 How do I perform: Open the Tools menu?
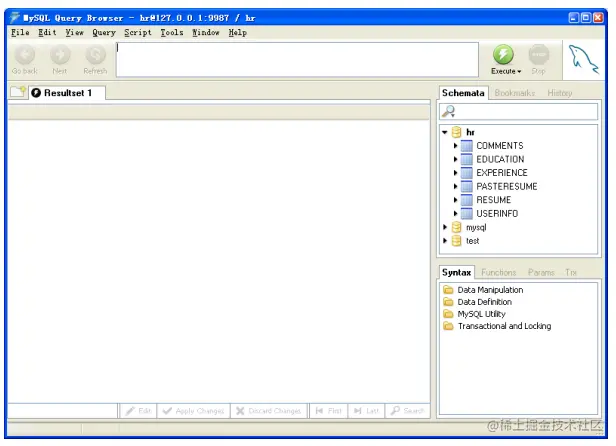[172, 33]
